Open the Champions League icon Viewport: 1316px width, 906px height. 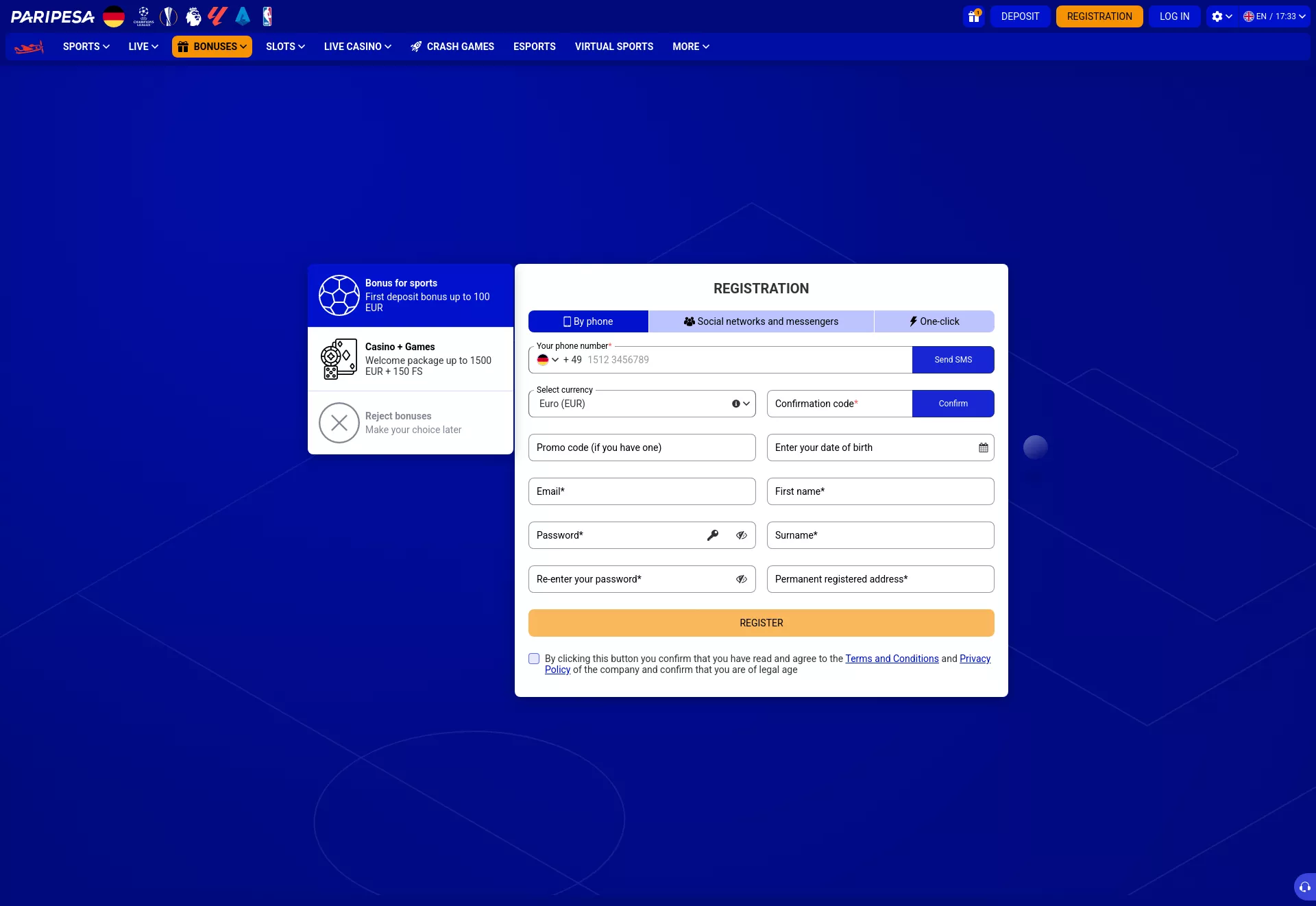[143, 16]
